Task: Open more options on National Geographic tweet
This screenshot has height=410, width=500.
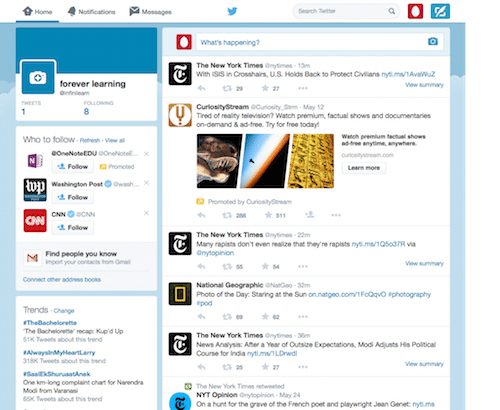Action: click(303, 317)
